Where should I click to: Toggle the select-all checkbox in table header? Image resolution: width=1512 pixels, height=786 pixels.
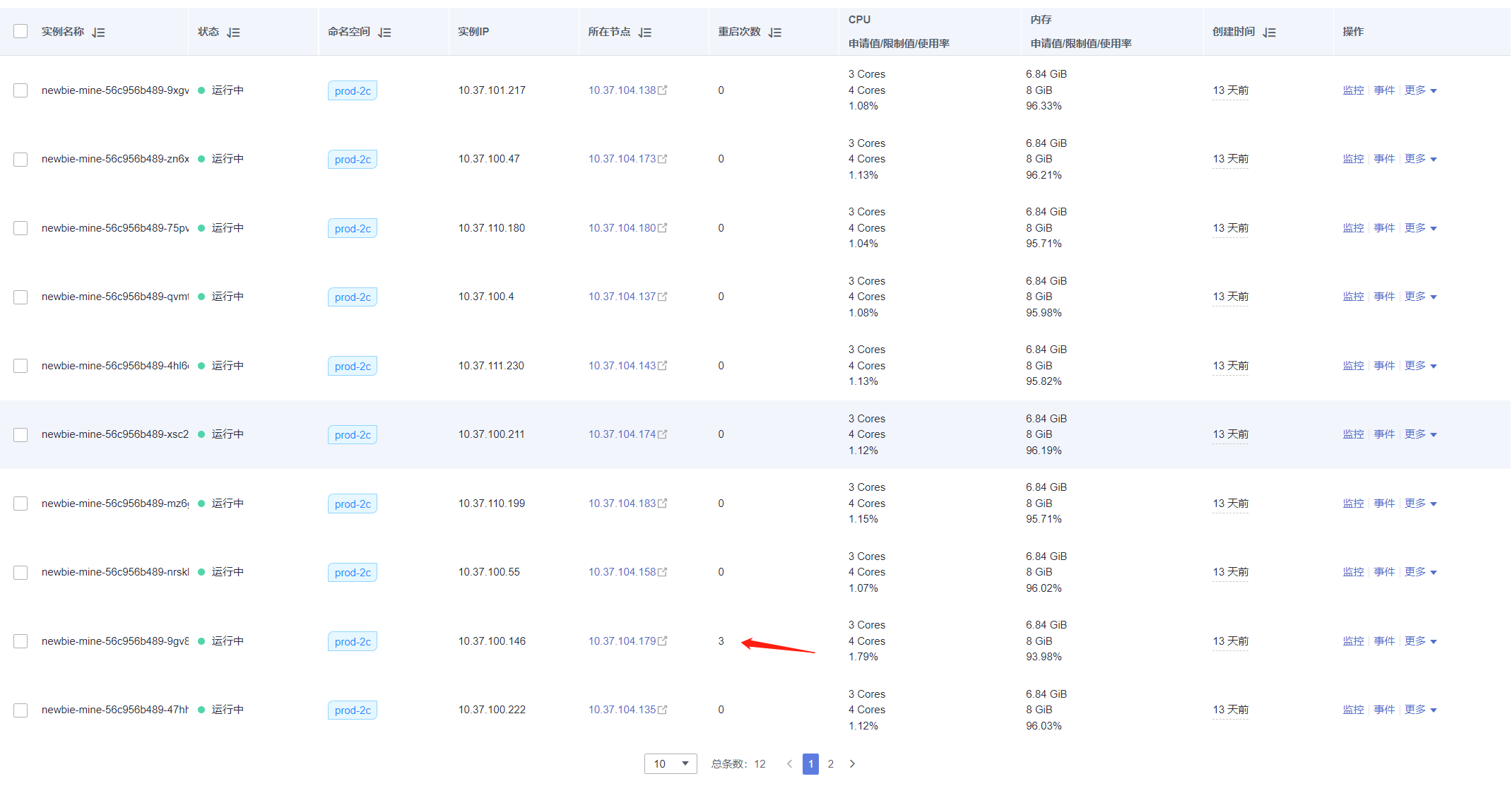pos(20,31)
